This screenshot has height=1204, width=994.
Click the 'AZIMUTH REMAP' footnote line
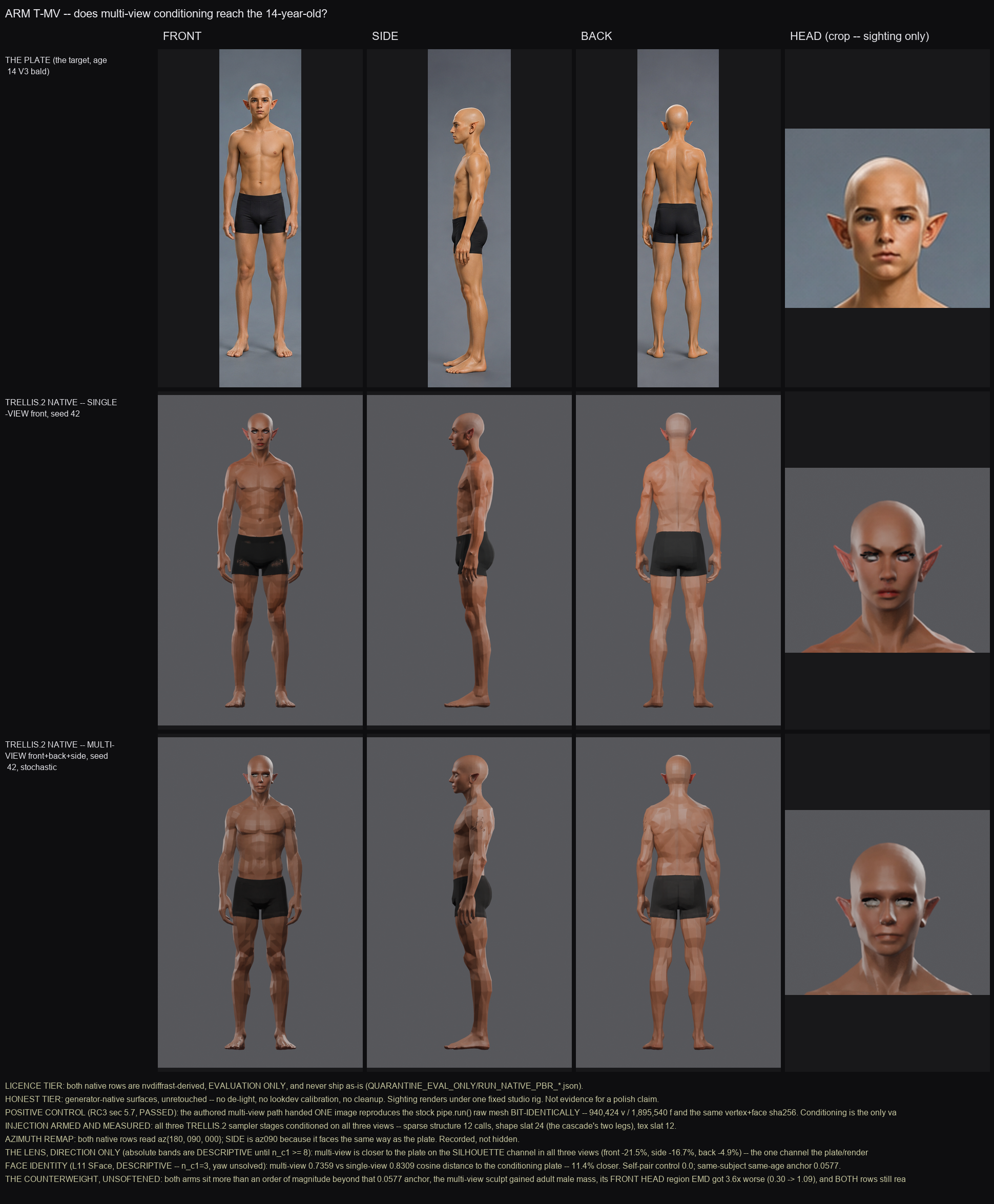click(x=262, y=1139)
